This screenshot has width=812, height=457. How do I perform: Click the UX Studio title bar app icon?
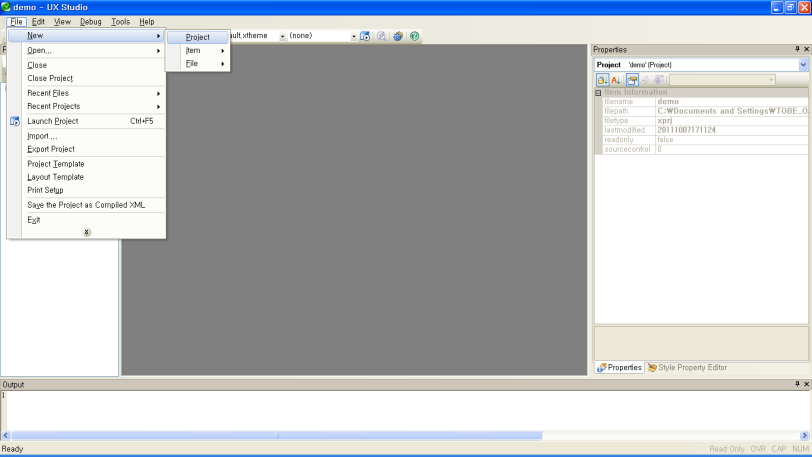click(6, 7)
